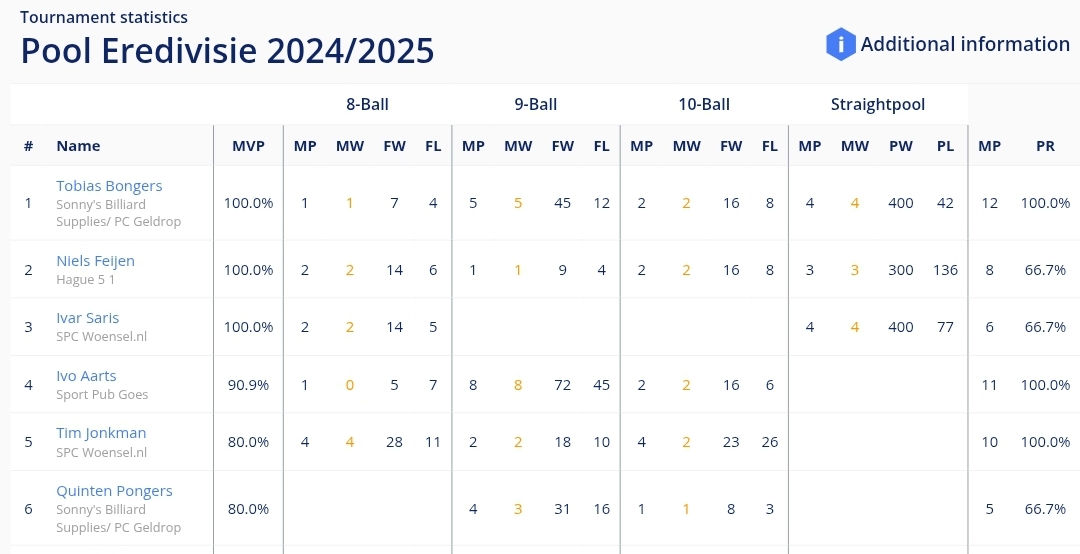Click Ivo Aarts' 90.9% MVP value
Viewport: 1080px width, 554px height.
coord(248,385)
